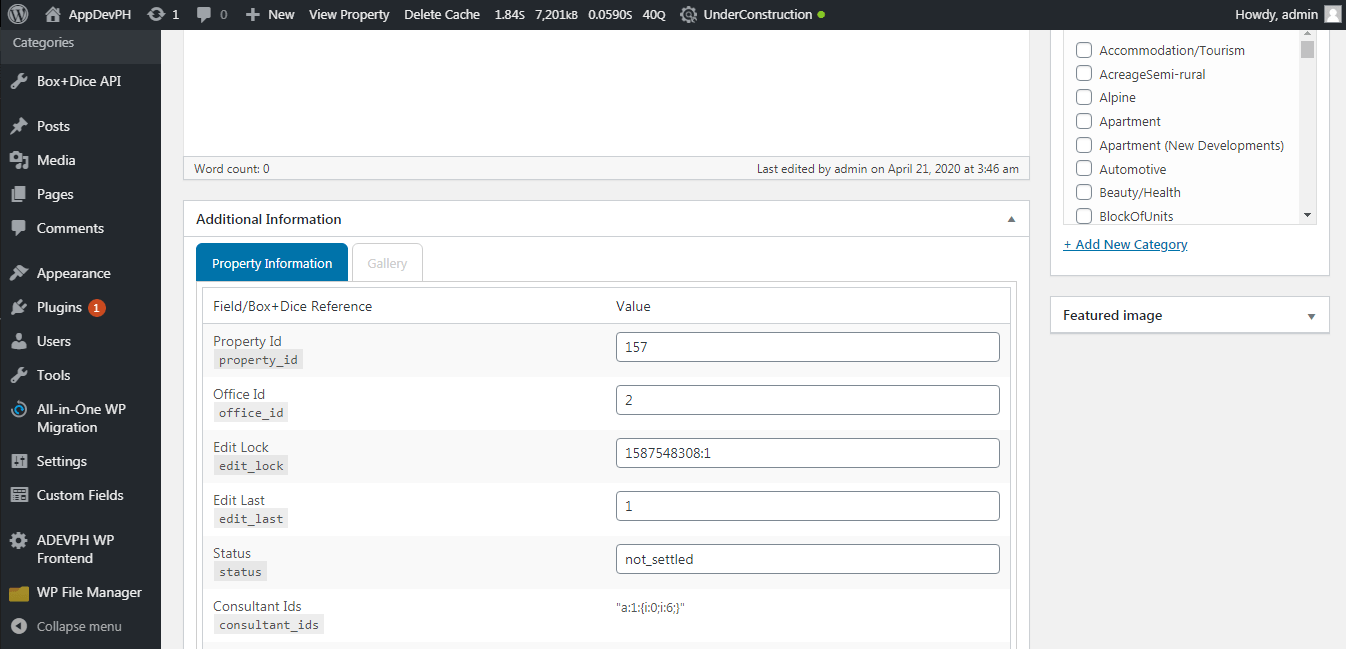Click the Last edited by admin text
The height and width of the screenshot is (649, 1346).
tap(888, 169)
